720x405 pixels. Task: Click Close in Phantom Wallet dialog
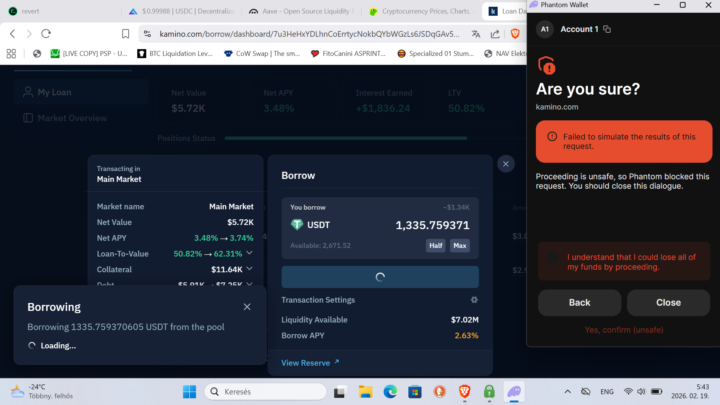[668, 303]
